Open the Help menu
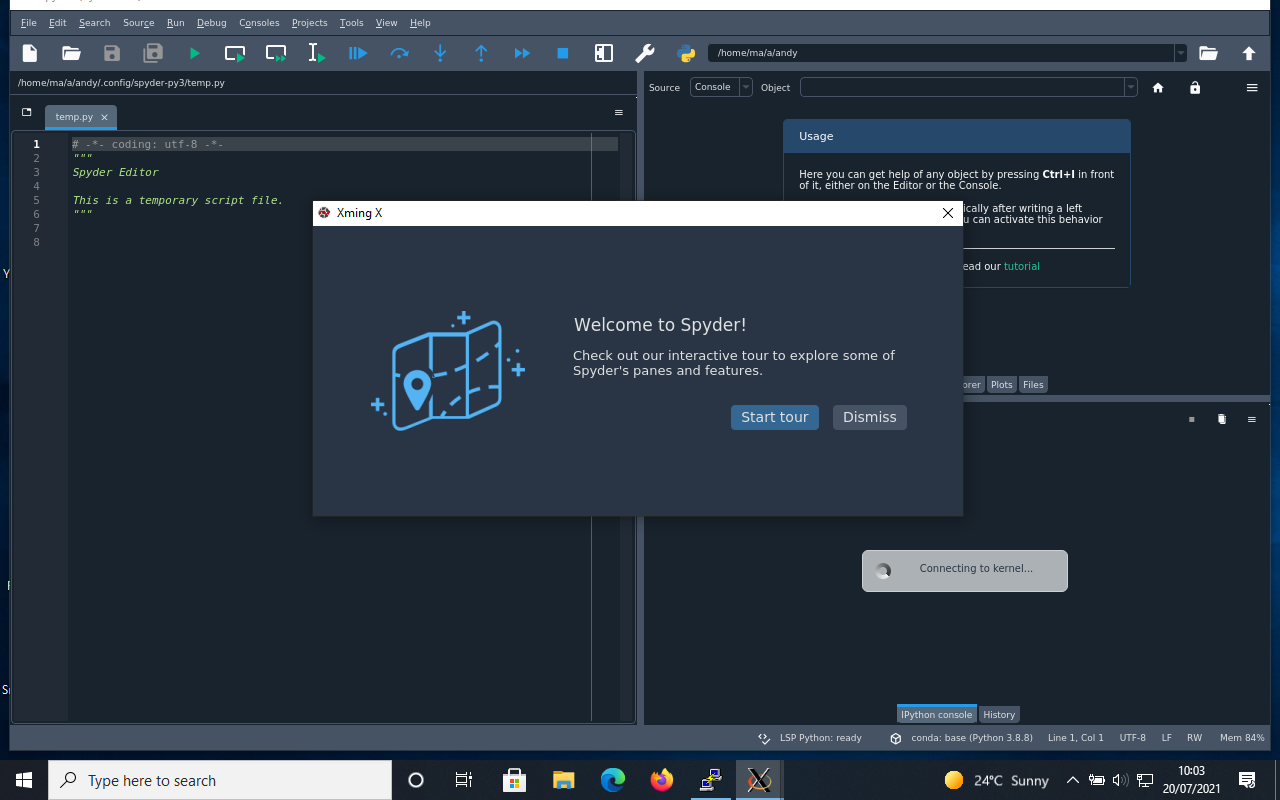The width and height of the screenshot is (1280, 800). click(x=420, y=22)
